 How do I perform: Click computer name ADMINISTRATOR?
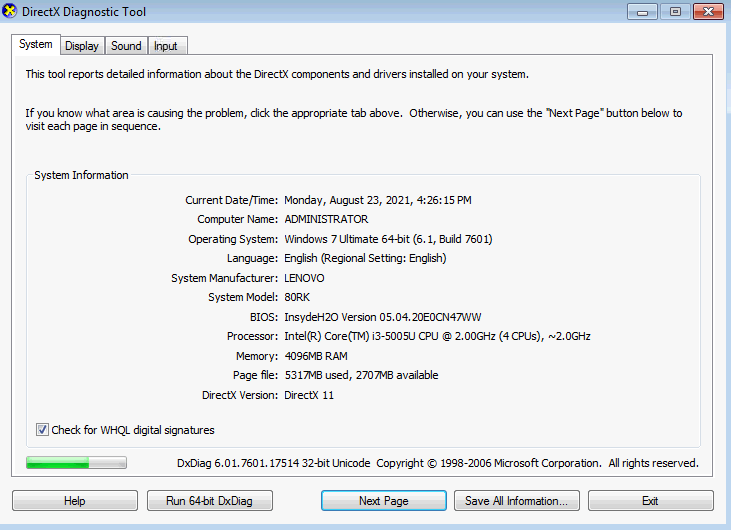326,219
